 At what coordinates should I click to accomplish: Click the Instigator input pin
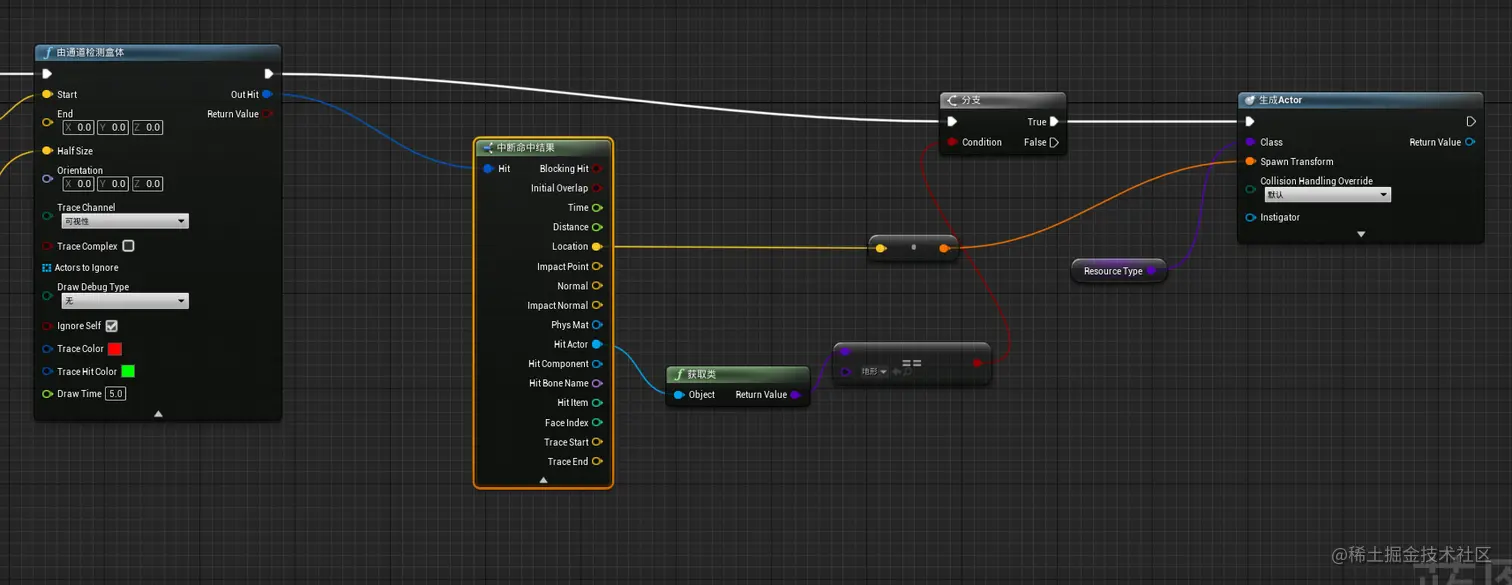pos(1250,218)
